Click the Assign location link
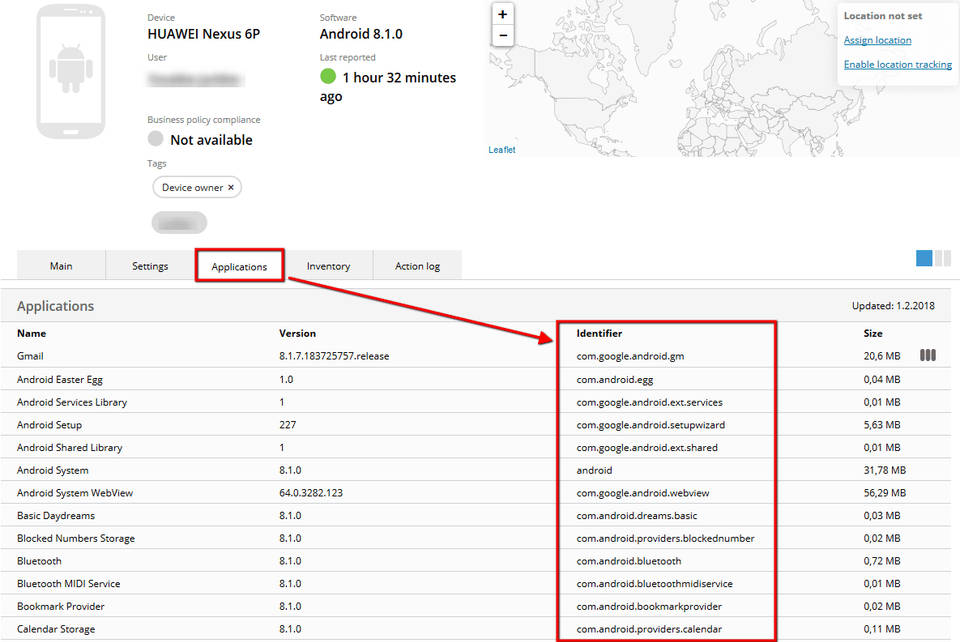This screenshot has height=642, width=960. [877, 40]
